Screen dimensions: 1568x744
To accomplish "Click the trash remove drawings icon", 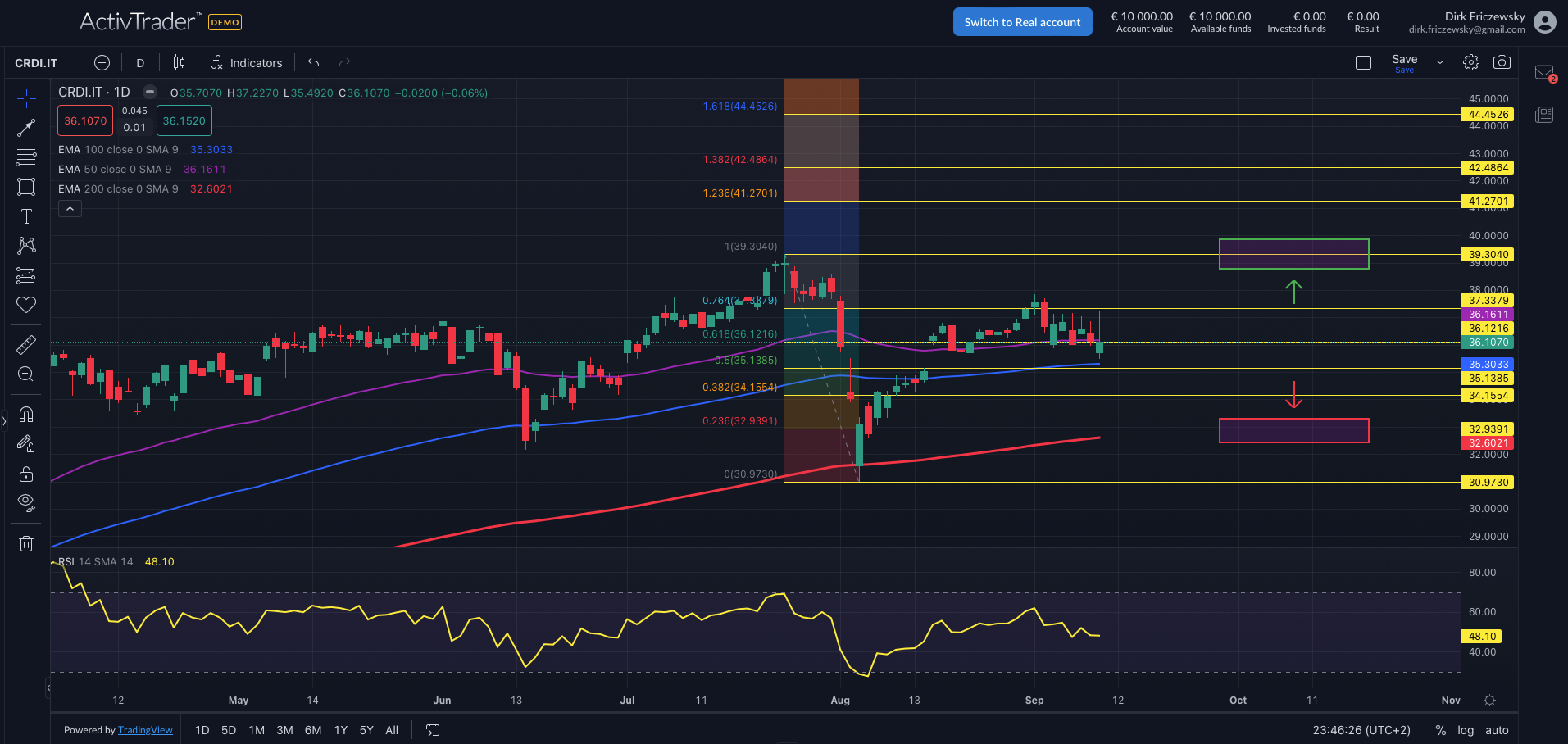I will click(26, 543).
